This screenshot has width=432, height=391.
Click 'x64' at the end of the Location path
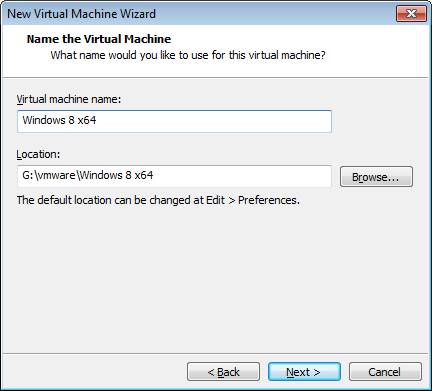[144, 175]
